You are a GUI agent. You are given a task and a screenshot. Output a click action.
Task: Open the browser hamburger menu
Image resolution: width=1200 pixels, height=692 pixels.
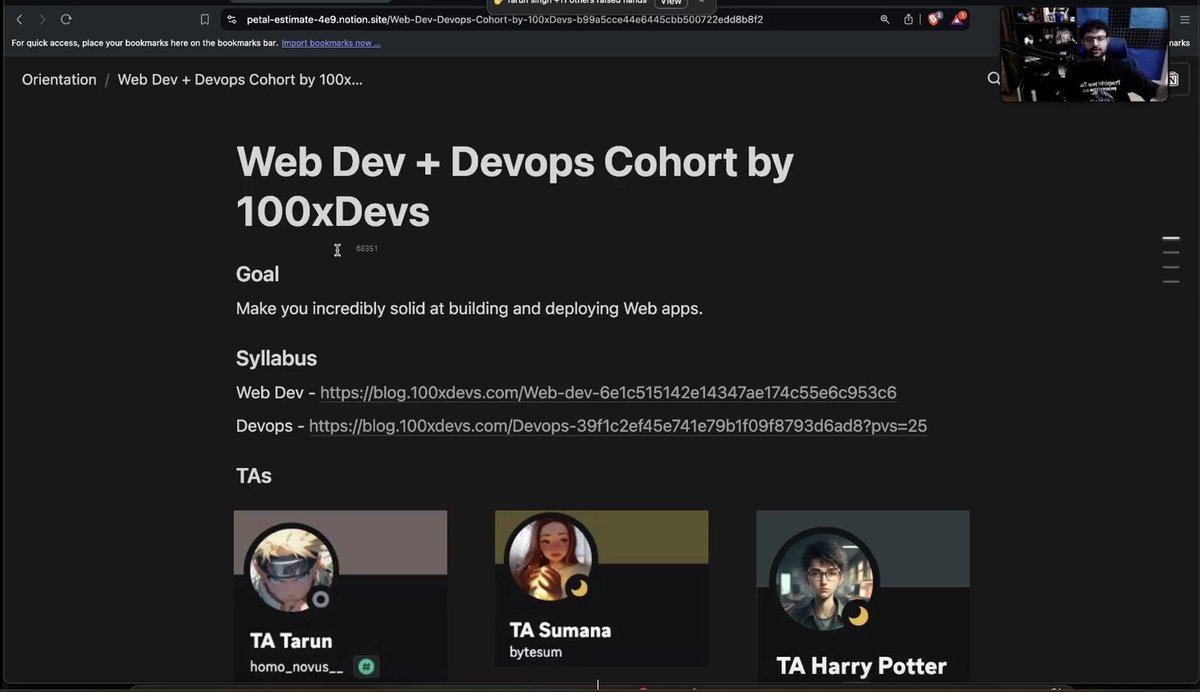click(1185, 19)
